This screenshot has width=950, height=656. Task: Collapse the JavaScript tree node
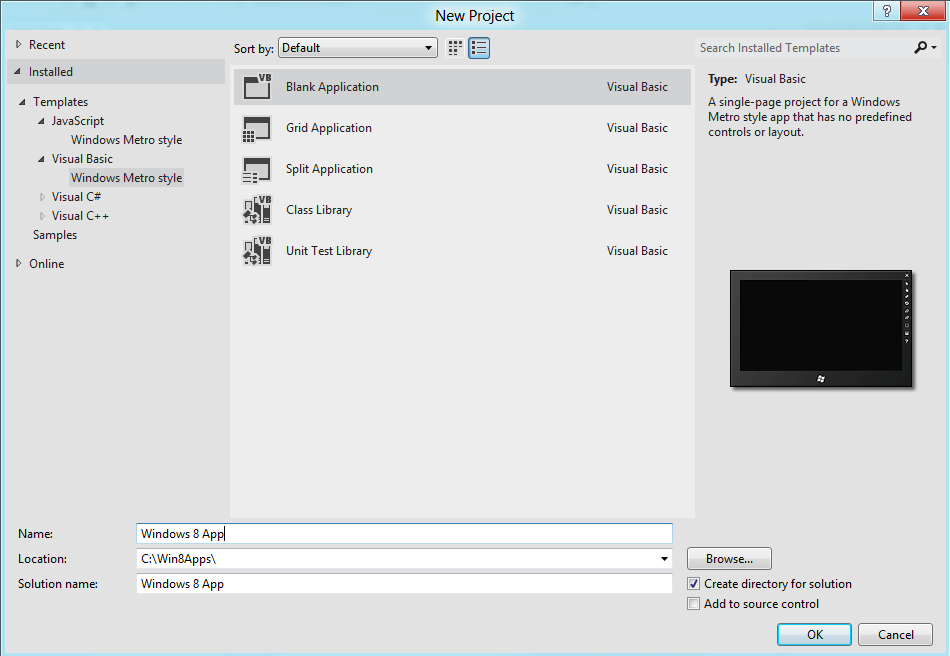pyautogui.click(x=41, y=121)
